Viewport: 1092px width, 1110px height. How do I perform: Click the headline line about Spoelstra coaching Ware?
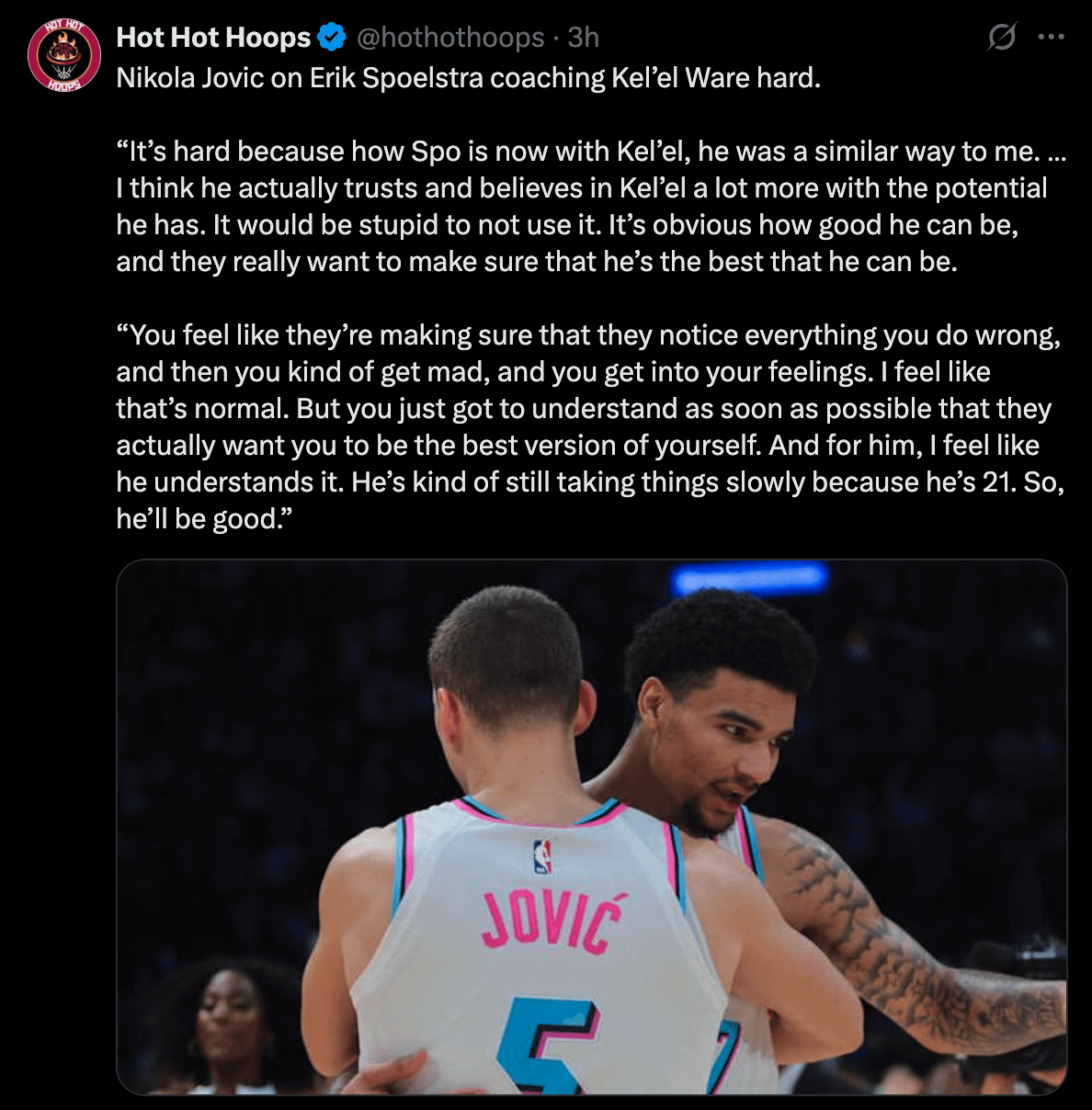[x=469, y=77]
